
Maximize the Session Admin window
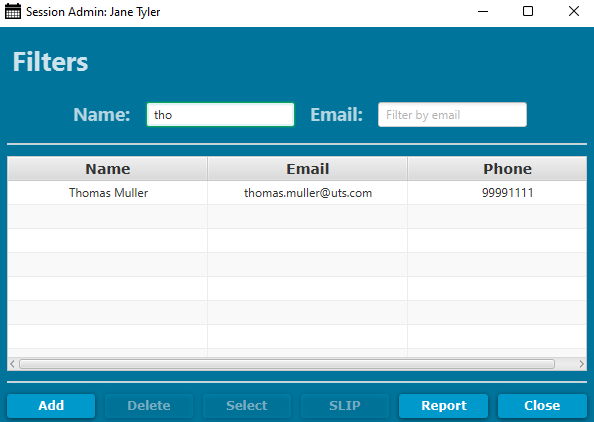point(528,11)
